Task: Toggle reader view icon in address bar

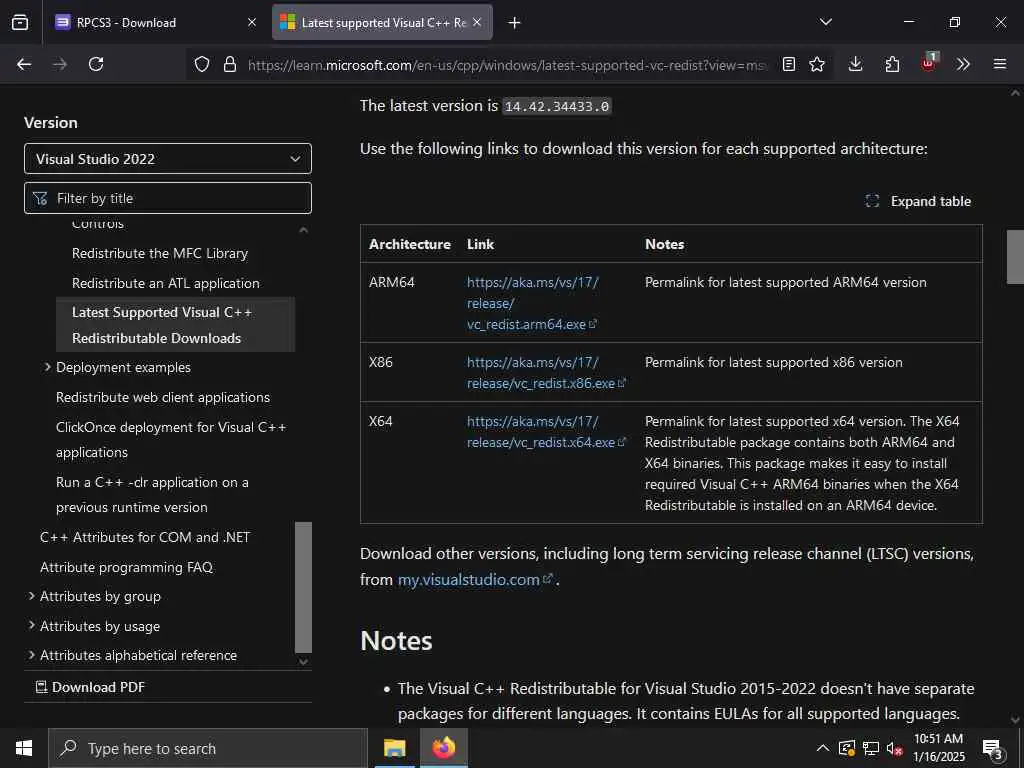Action: pos(789,64)
